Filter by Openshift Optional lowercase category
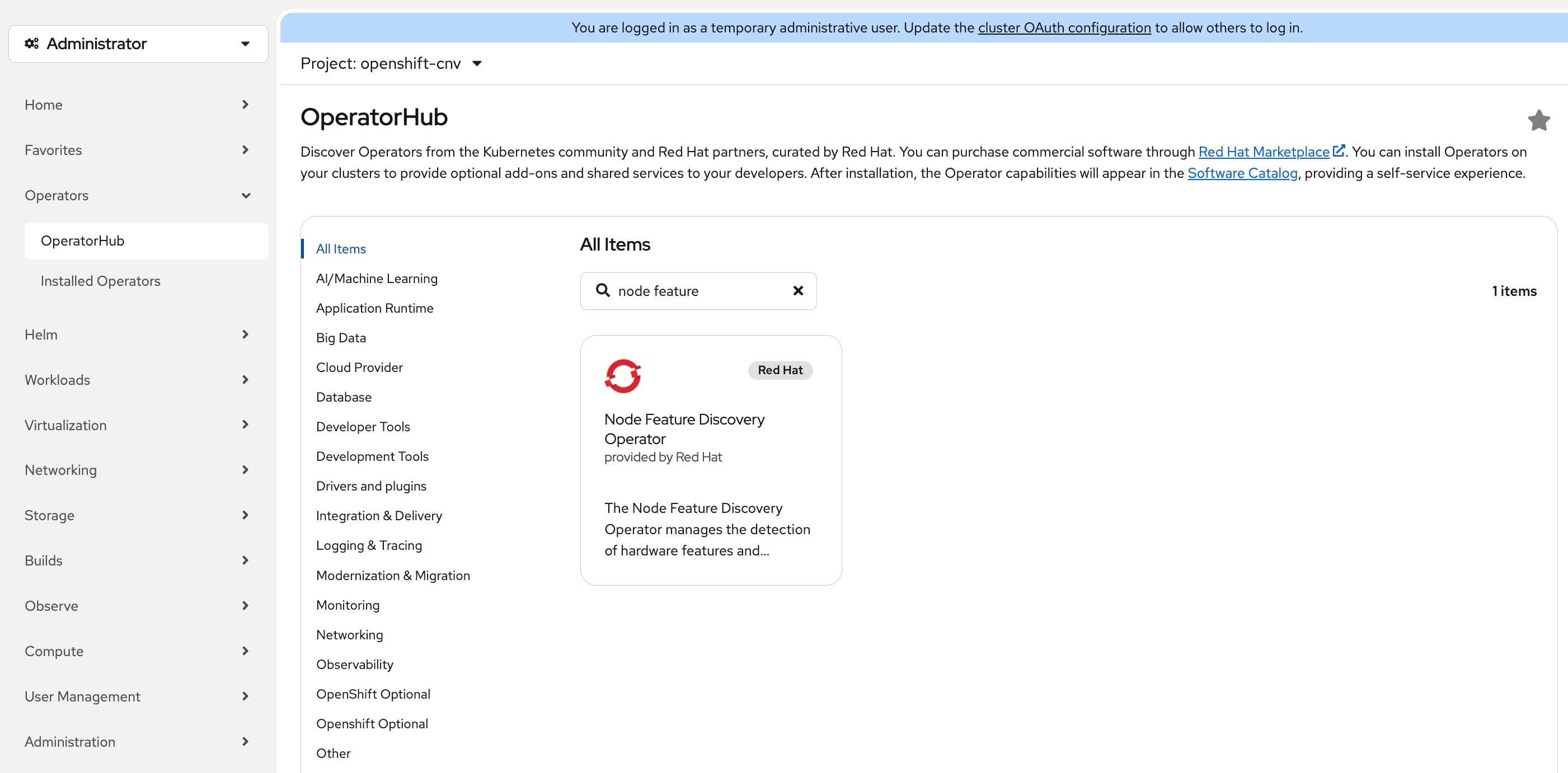 coord(372,724)
